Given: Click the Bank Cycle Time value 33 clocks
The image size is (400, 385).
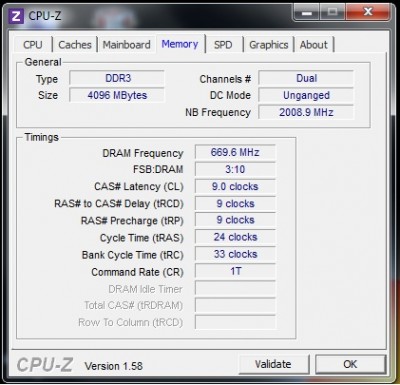Looking at the screenshot, I should pos(235,254).
